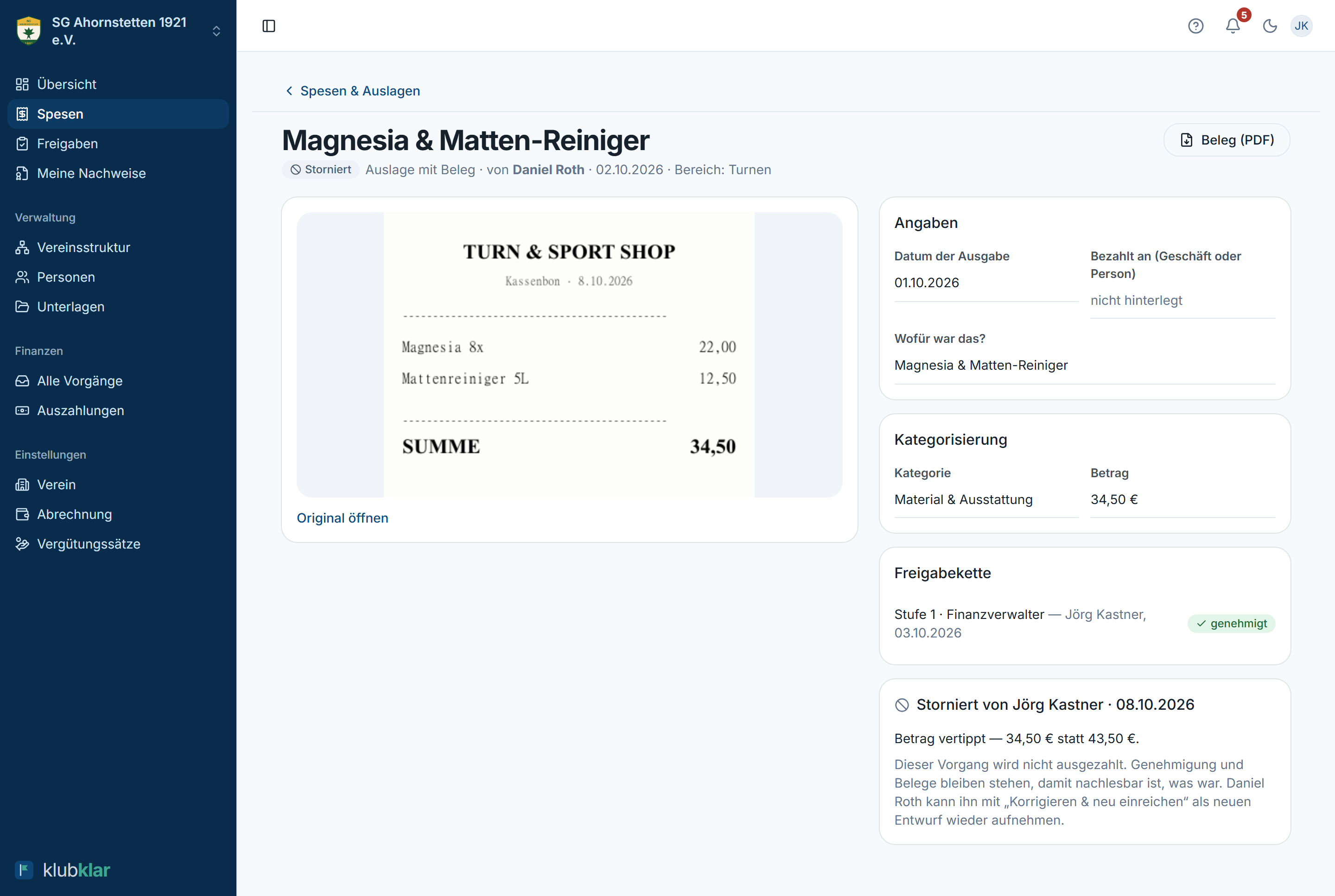Select the date value 01.10.2026
Screen dimensions: 1335x896
click(x=926, y=283)
